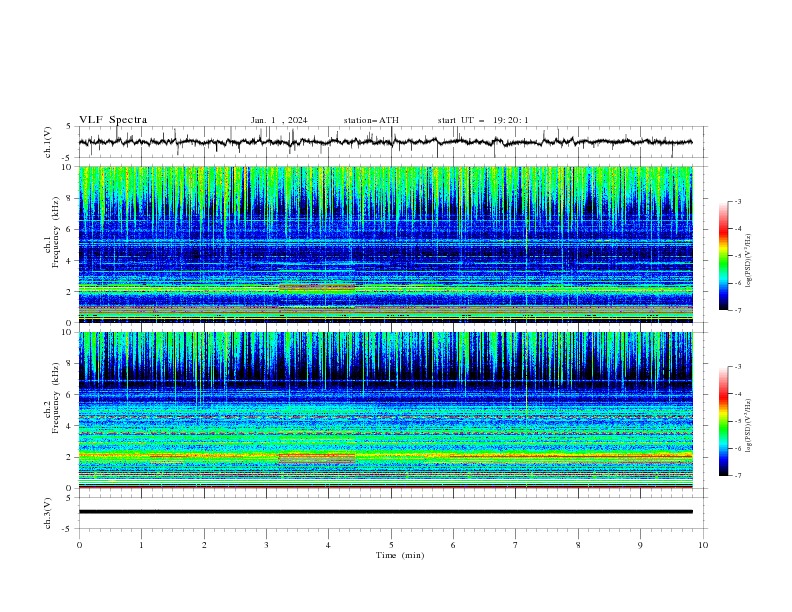This screenshot has height=612, width=792.
Task: Click the date "Jan. 1, 2024"
Action: click(279, 120)
